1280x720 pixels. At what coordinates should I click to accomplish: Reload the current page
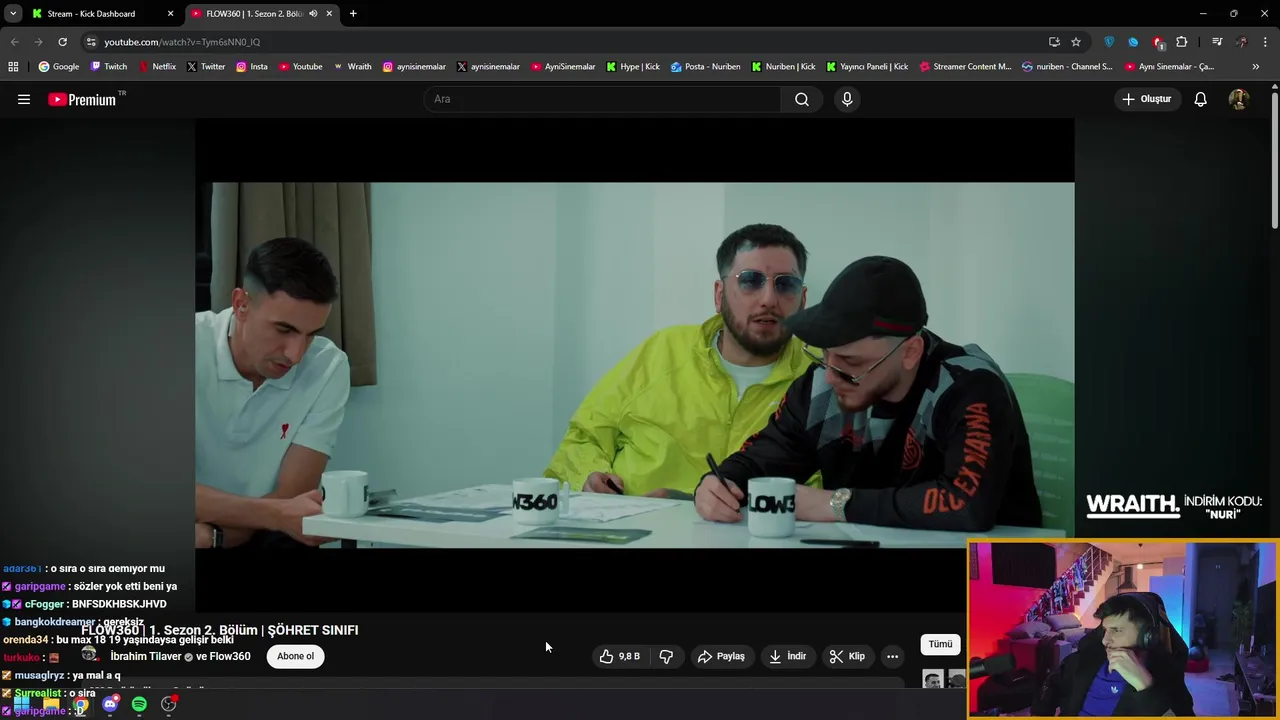click(x=62, y=42)
